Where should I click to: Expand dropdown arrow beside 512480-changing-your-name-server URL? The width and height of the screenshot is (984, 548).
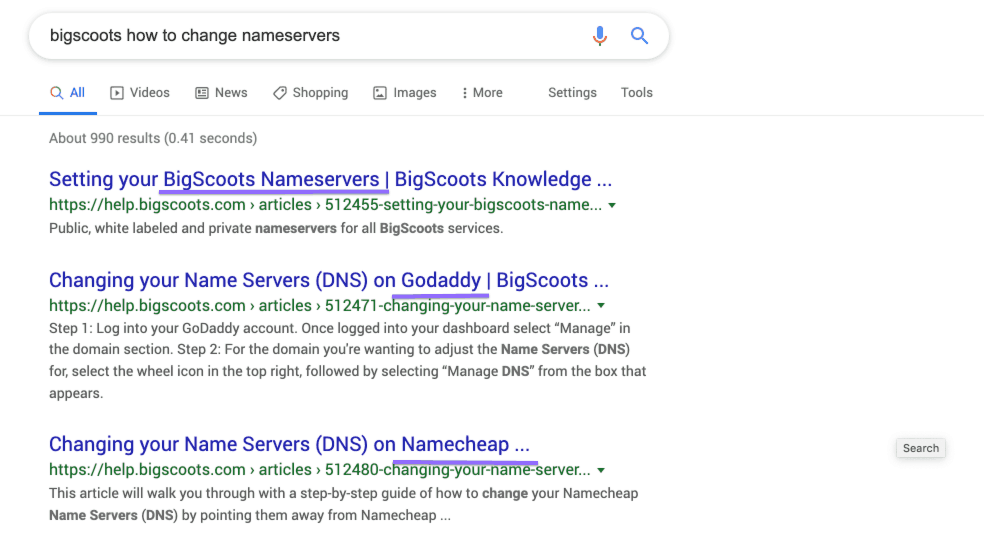click(601, 470)
